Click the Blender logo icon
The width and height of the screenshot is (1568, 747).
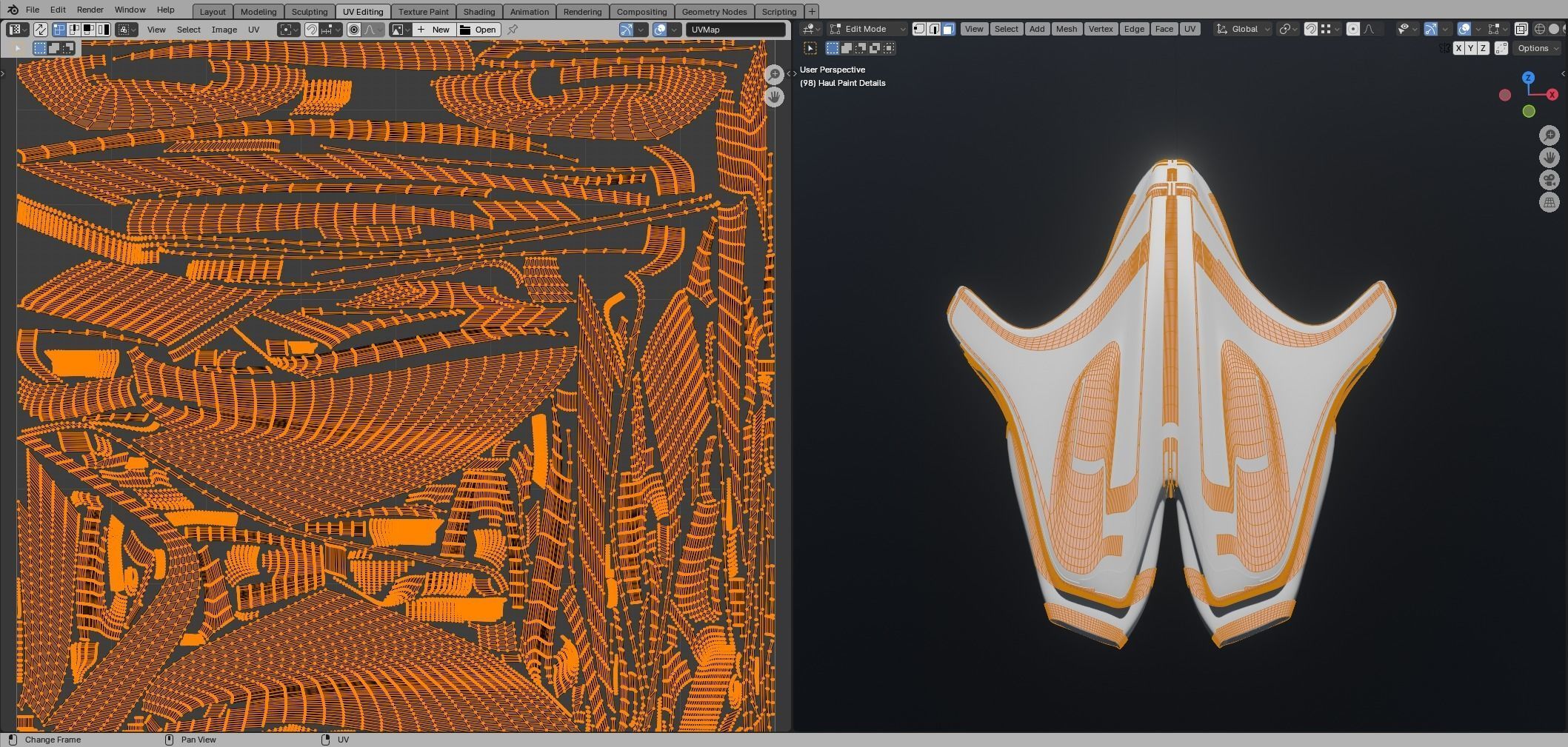click(13, 10)
